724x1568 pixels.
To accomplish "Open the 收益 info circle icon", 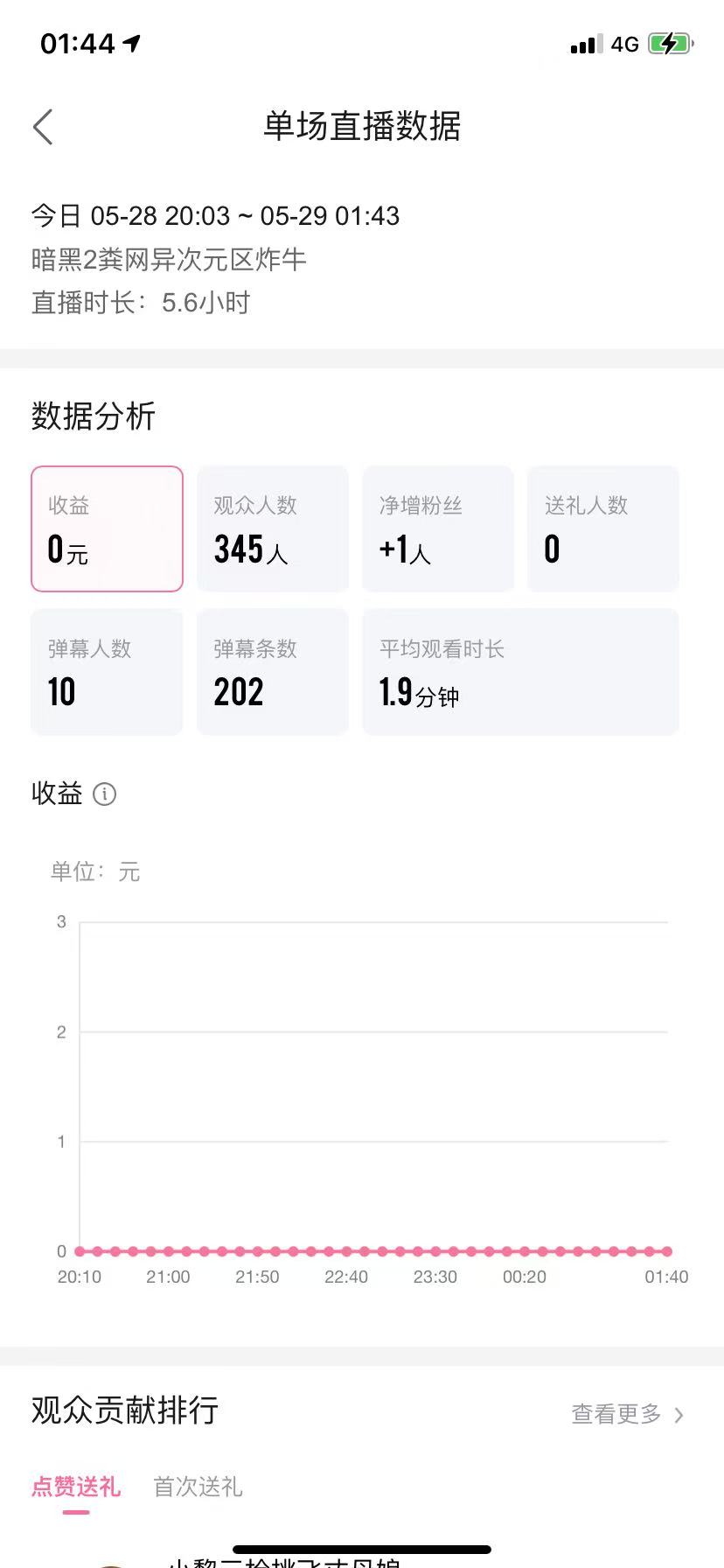I will 104,794.
